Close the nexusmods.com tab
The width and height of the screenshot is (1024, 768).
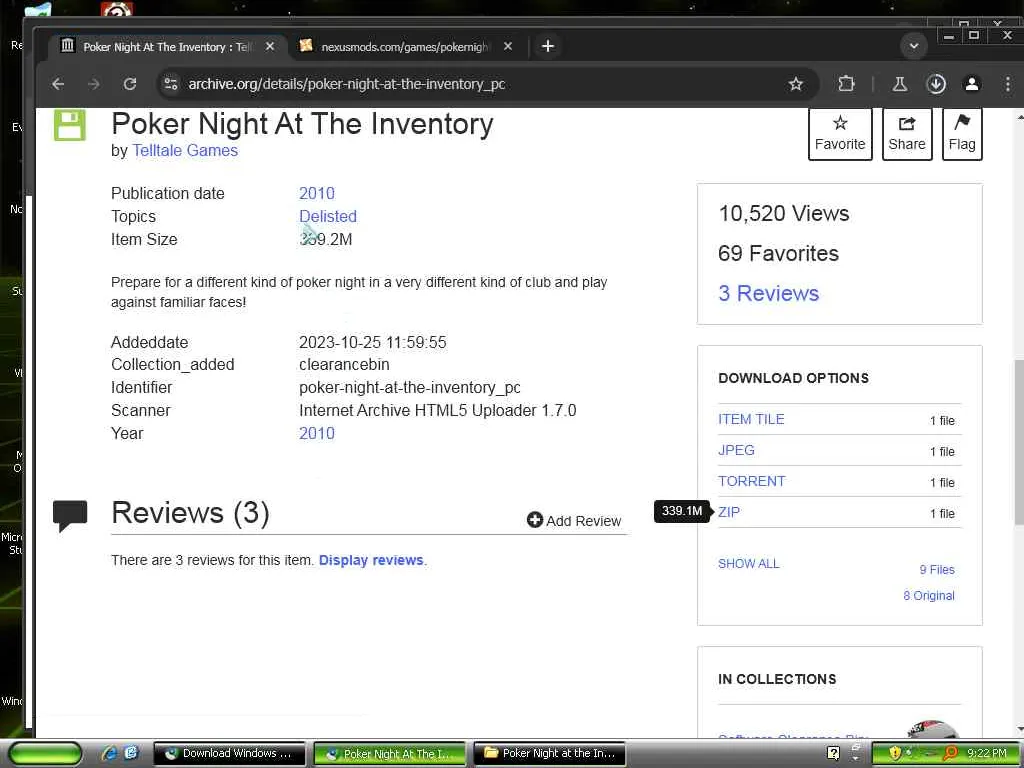click(508, 46)
